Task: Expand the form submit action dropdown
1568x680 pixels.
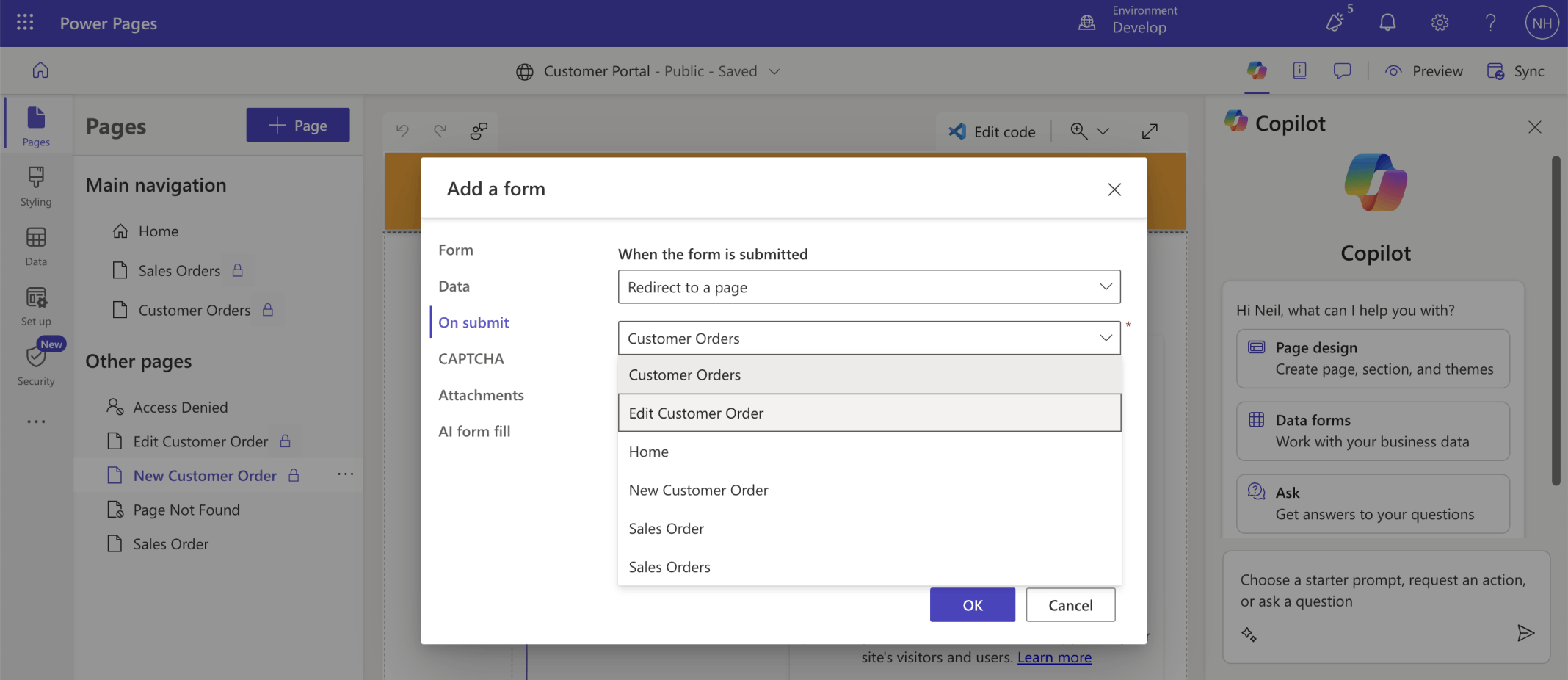Action: [x=868, y=287]
